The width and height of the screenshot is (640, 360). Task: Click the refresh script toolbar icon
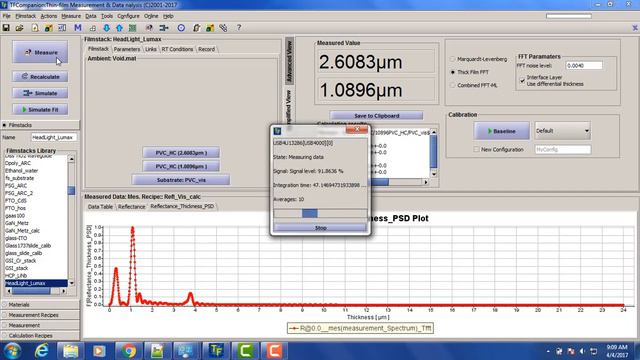[196, 28]
